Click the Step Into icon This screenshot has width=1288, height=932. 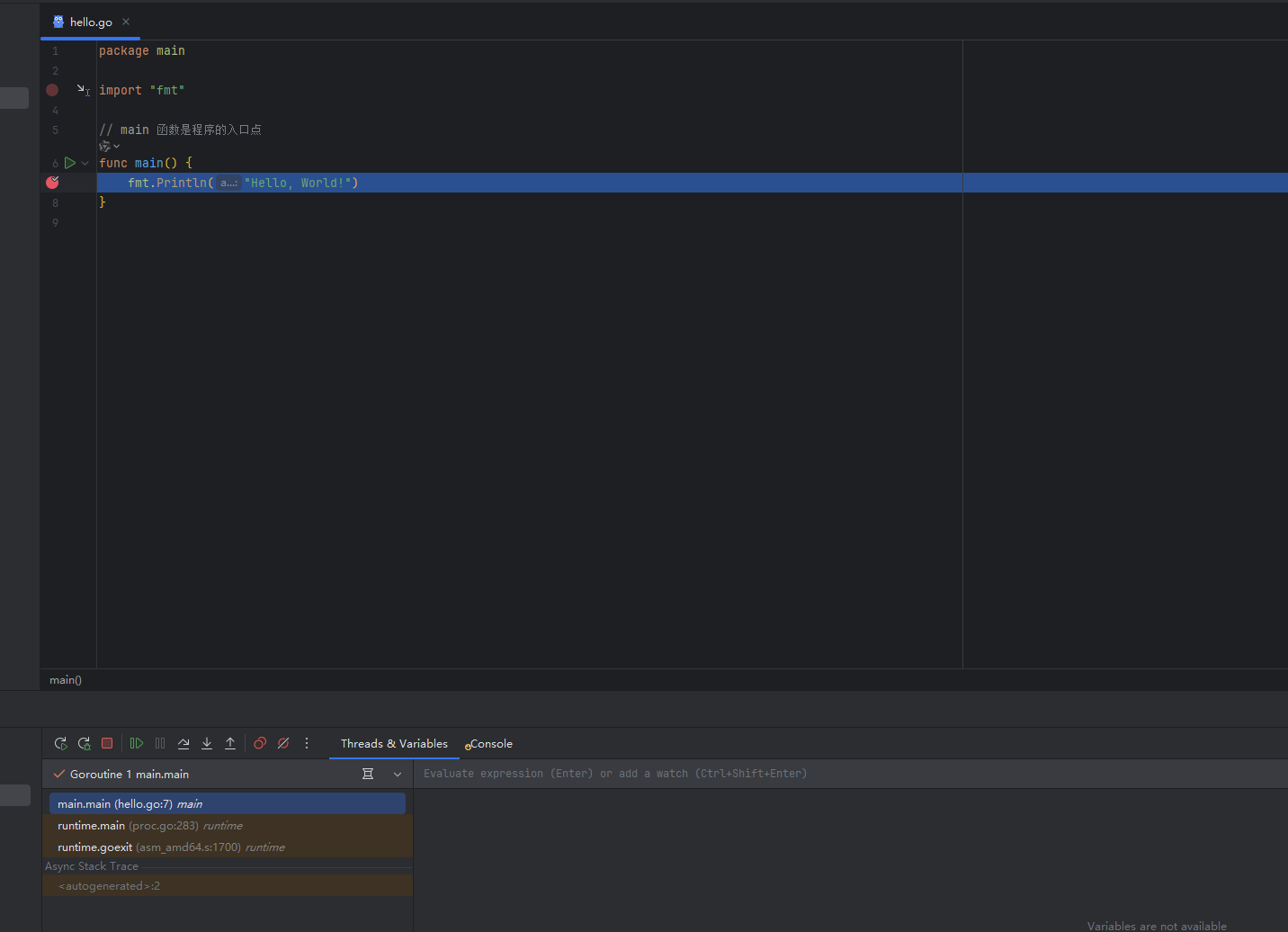pyautogui.click(x=207, y=743)
